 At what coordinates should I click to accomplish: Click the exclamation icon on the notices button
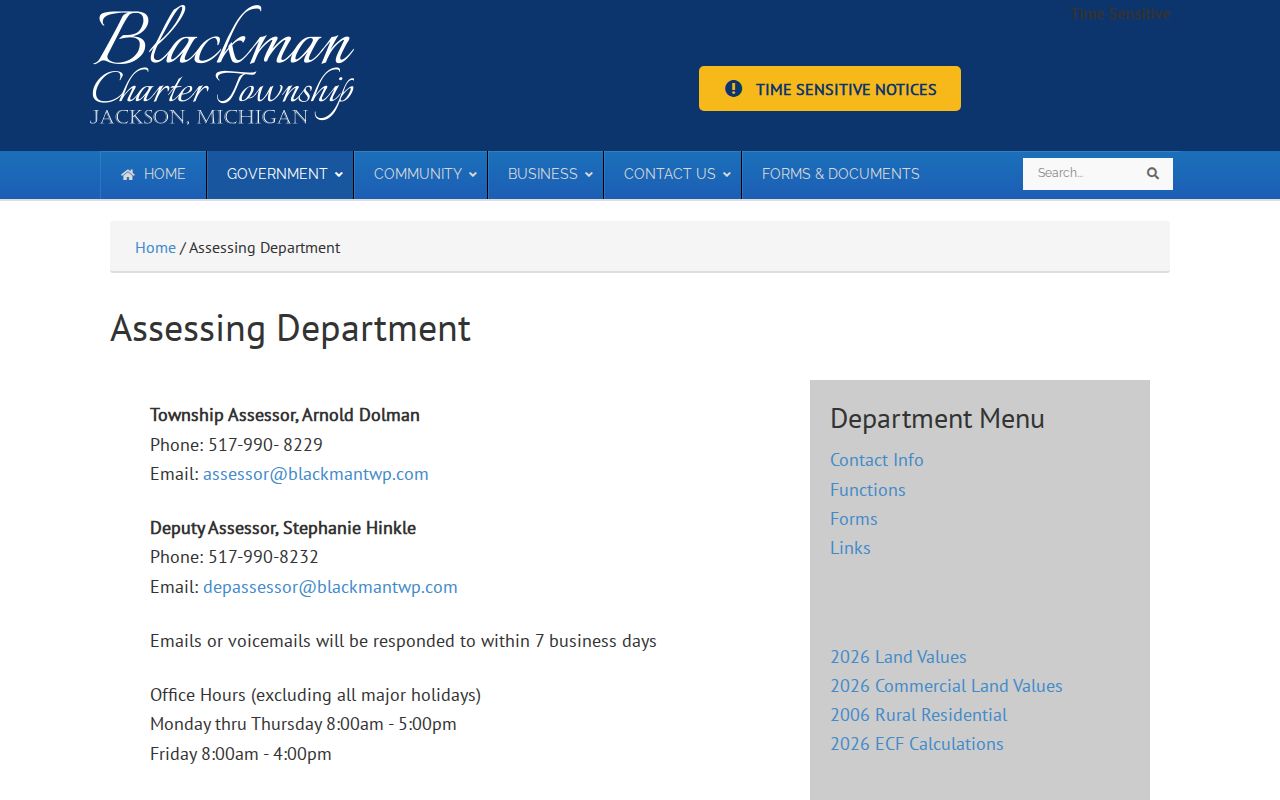[x=733, y=88]
